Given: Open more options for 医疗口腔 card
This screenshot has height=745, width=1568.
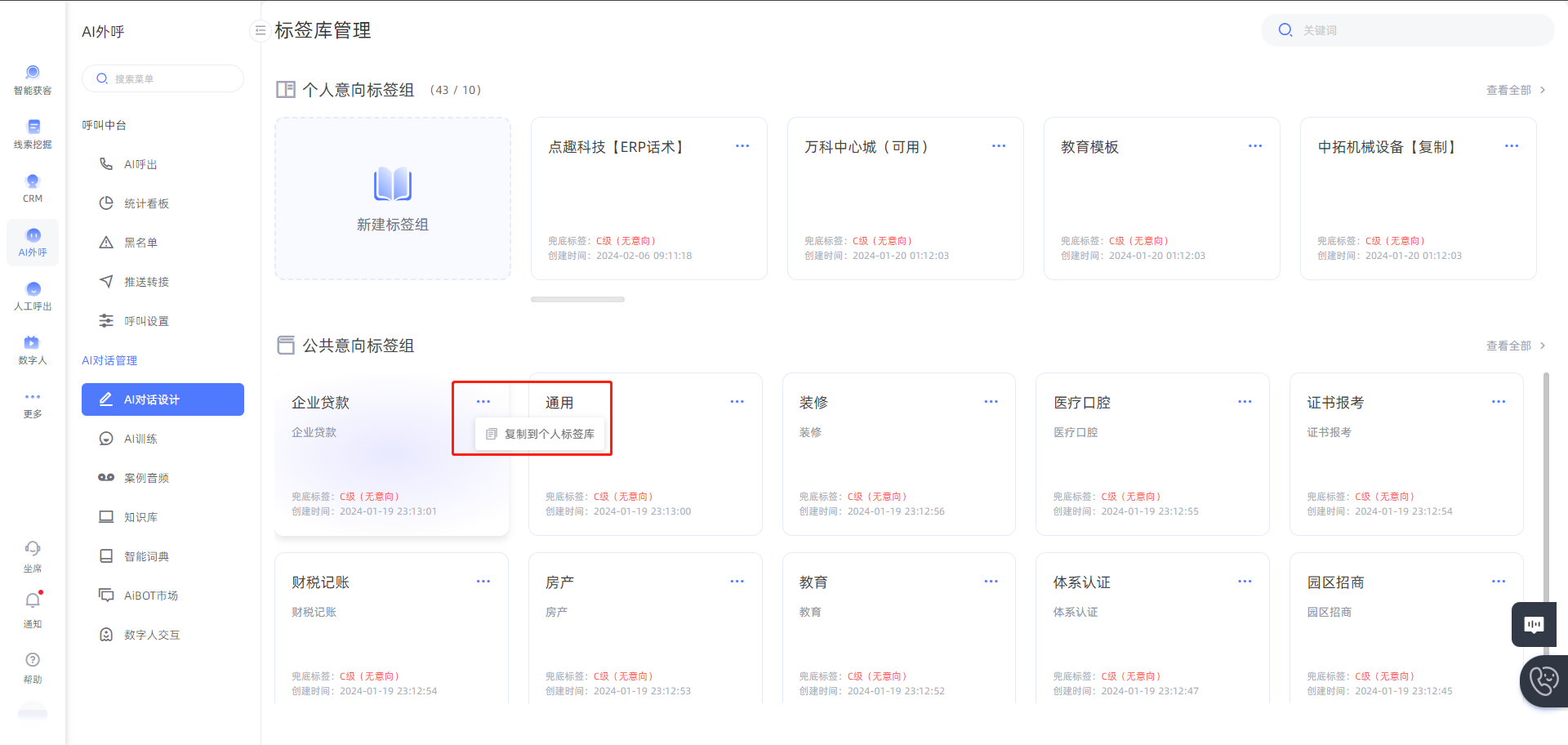Looking at the screenshot, I should [1245, 402].
